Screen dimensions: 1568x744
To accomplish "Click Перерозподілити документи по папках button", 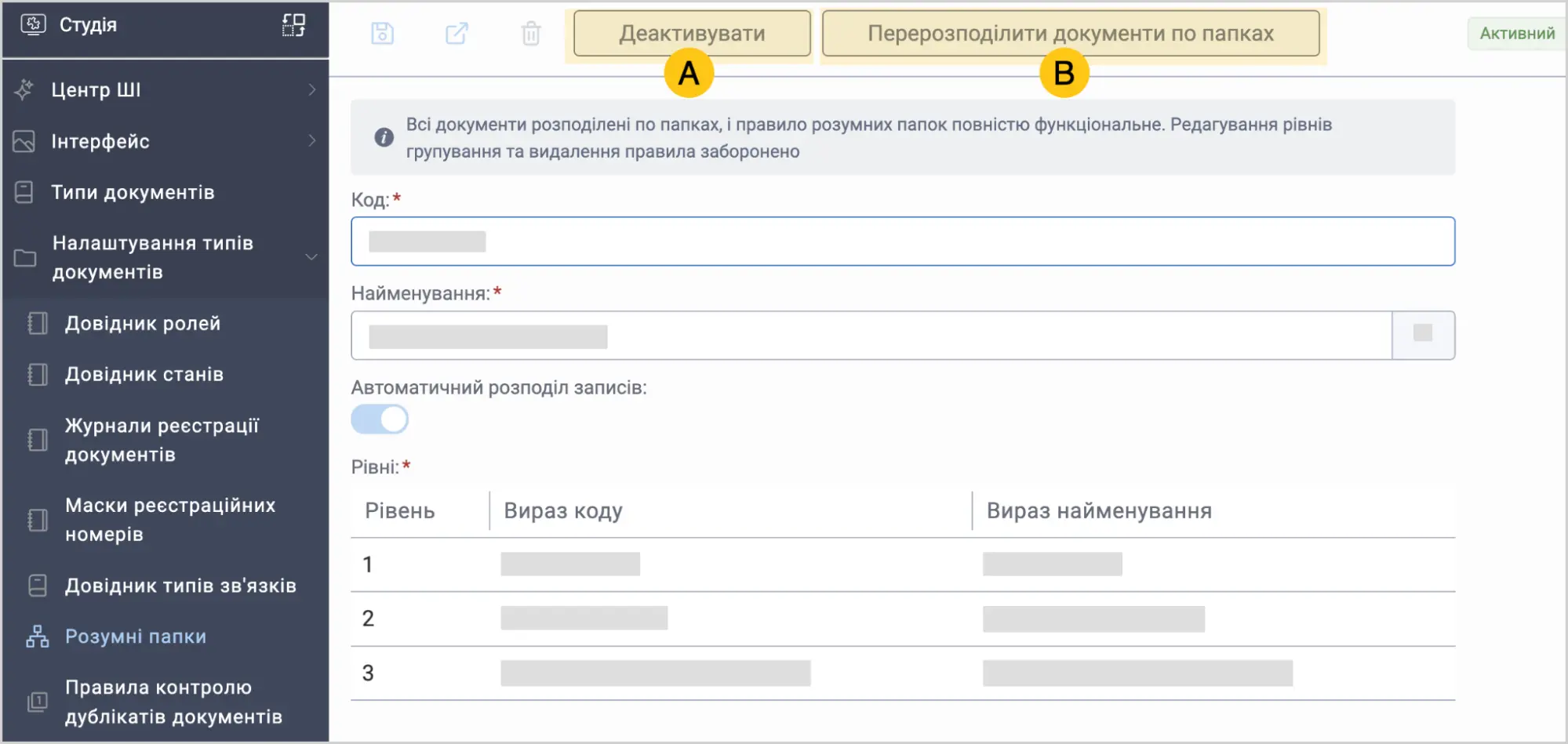I will pos(1071,34).
